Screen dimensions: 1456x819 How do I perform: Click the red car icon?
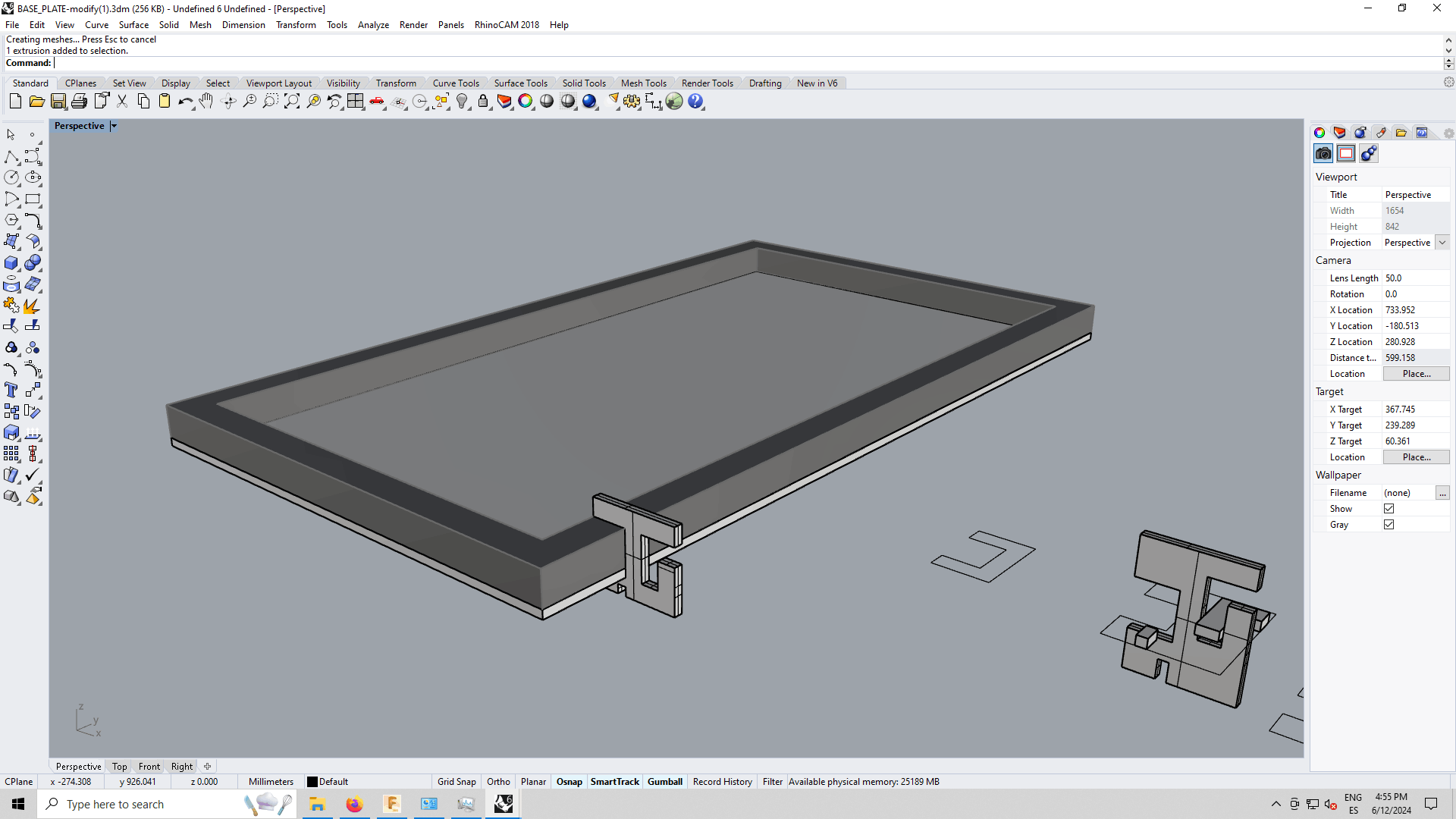click(376, 102)
